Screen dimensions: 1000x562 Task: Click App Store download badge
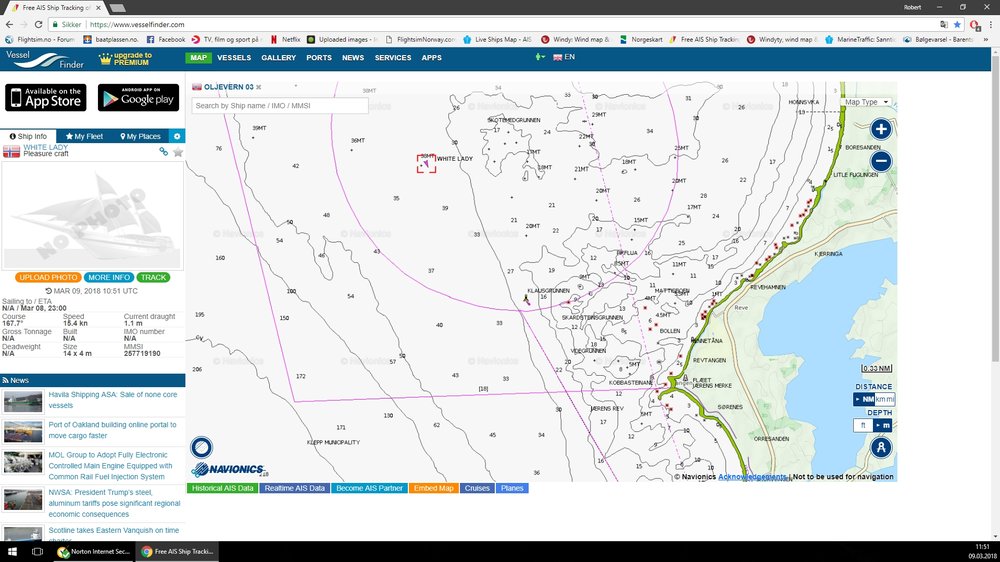[47, 97]
